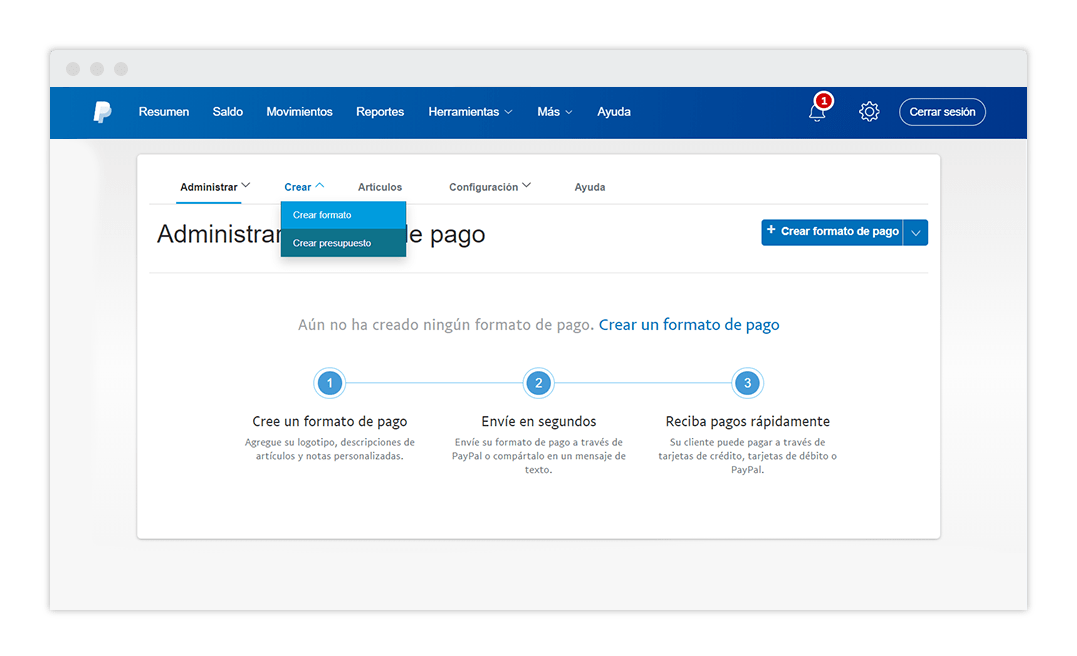Open arrow next to Crear formato de pago
The width and height of the screenshot is (1077, 656).
click(x=916, y=232)
